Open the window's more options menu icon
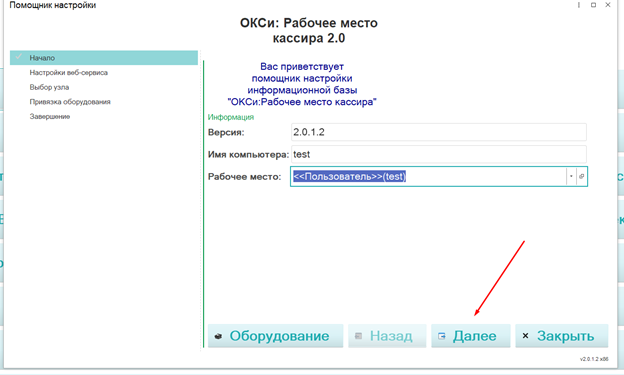 [x=578, y=5]
